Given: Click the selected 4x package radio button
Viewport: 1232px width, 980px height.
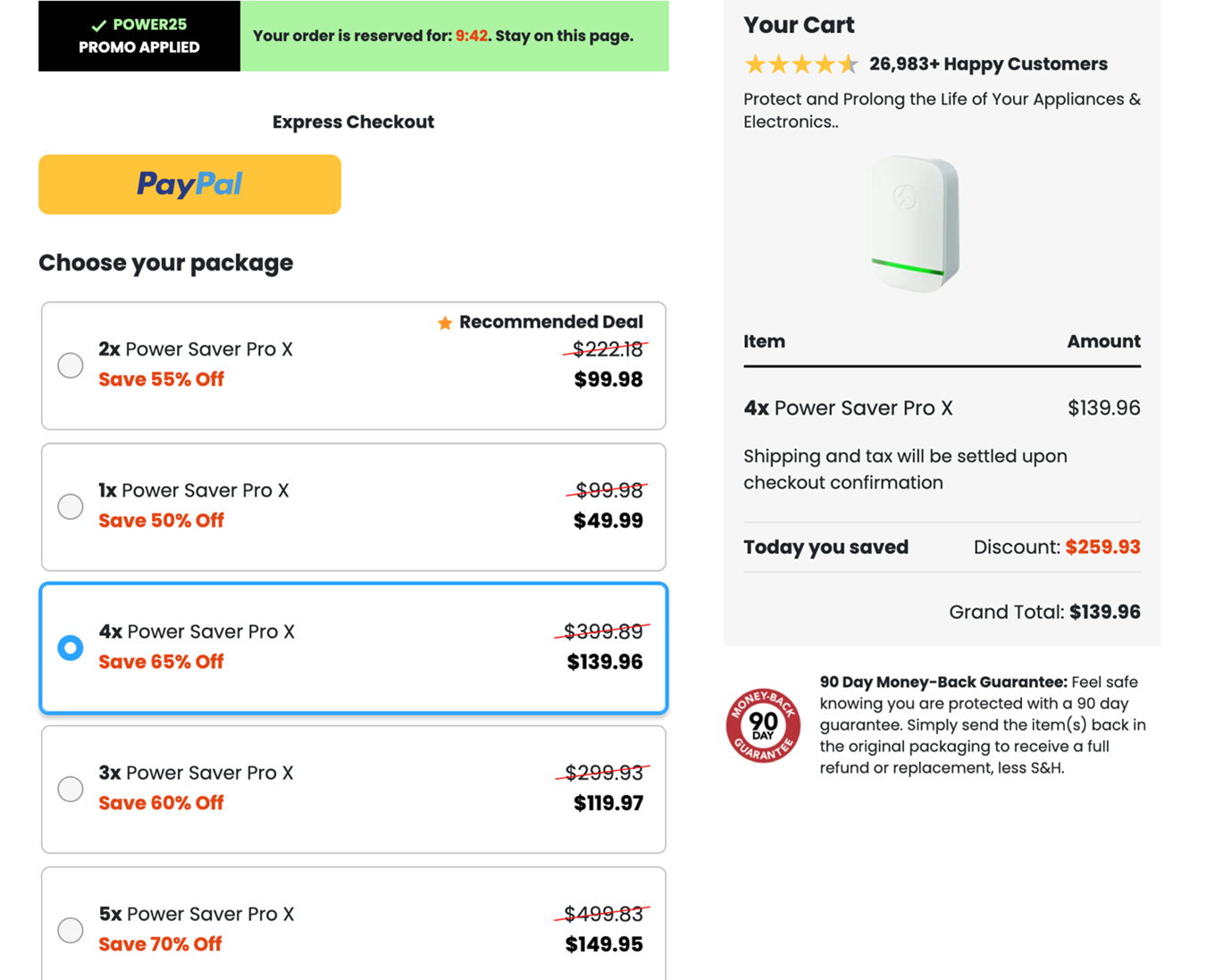Looking at the screenshot, I should 71,648.
